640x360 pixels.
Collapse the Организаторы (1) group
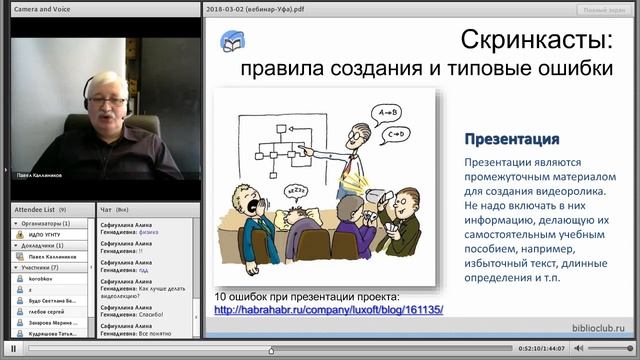16,224
